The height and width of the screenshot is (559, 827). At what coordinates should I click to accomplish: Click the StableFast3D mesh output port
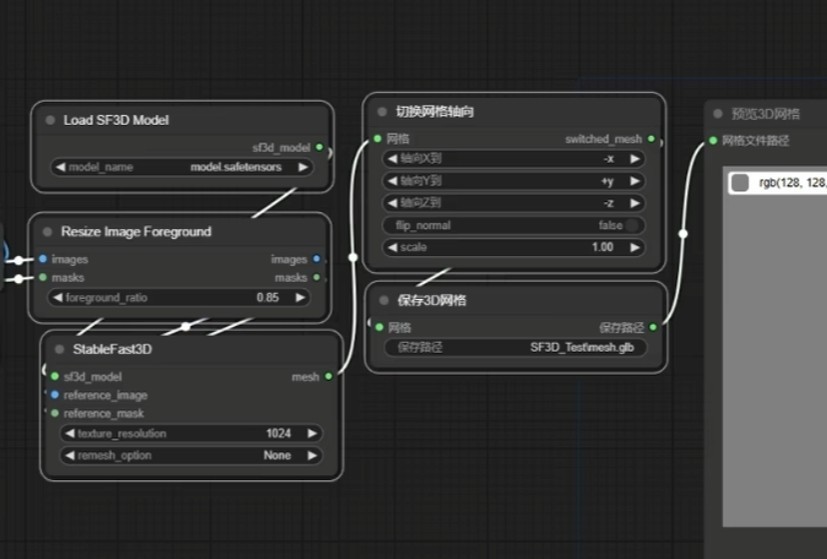[329, 377]
